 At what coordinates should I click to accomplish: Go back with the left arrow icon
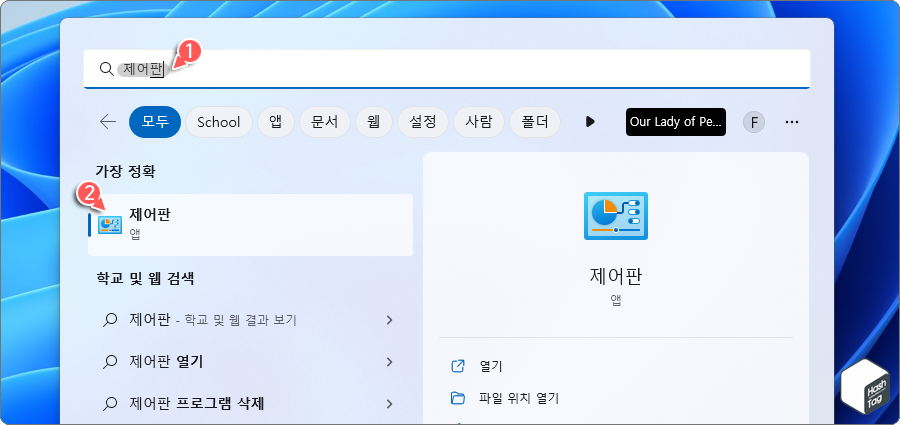tap(108, 122)
